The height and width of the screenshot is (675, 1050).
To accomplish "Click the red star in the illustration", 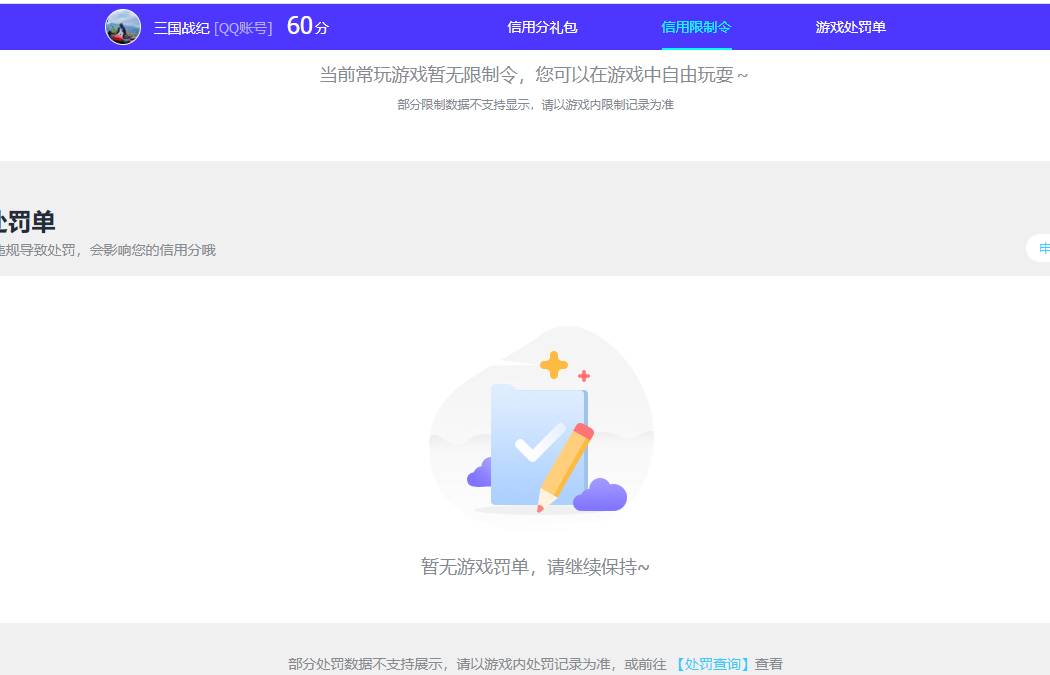I will [x=584, y=376].
